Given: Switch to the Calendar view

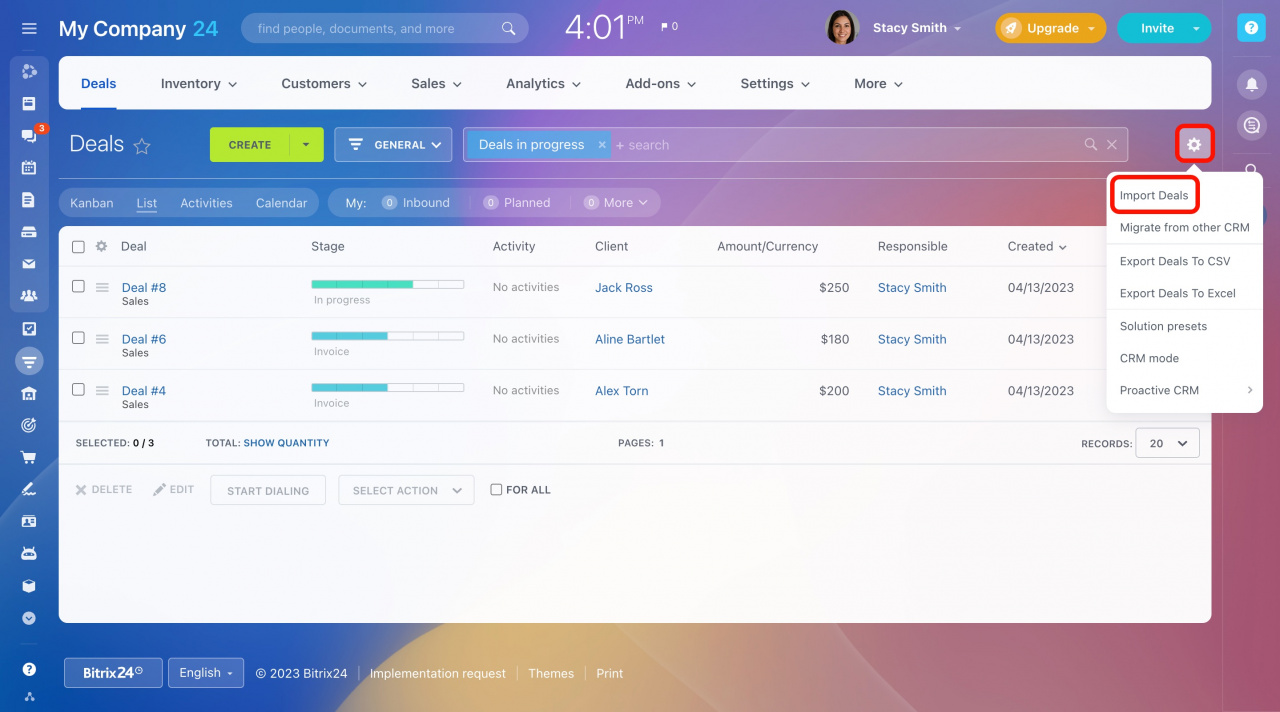Looking at the screenshot, I should (x=281, y=203).
